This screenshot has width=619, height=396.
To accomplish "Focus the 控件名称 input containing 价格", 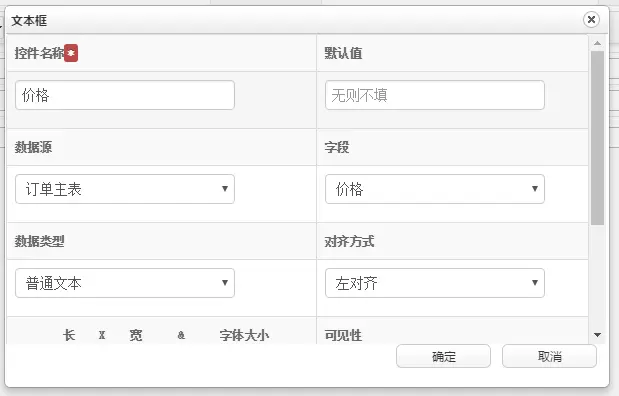I will coord(125,95).
